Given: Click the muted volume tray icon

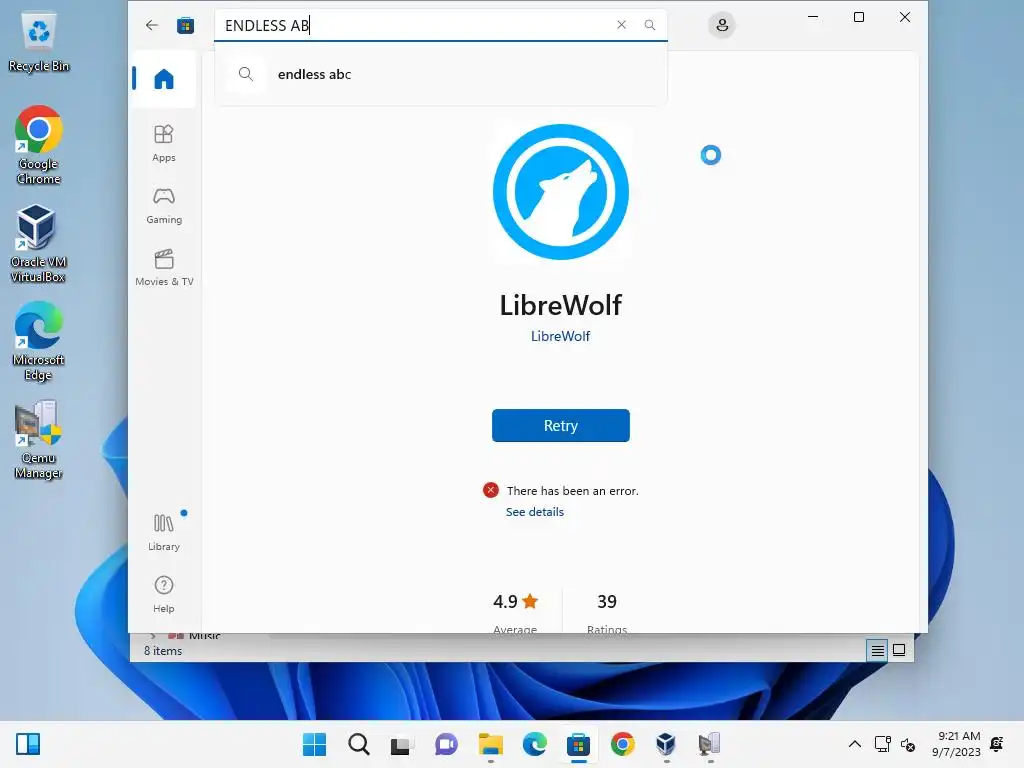Looking at the screenshot, I should pyautogui.click(x=908, y=744).
